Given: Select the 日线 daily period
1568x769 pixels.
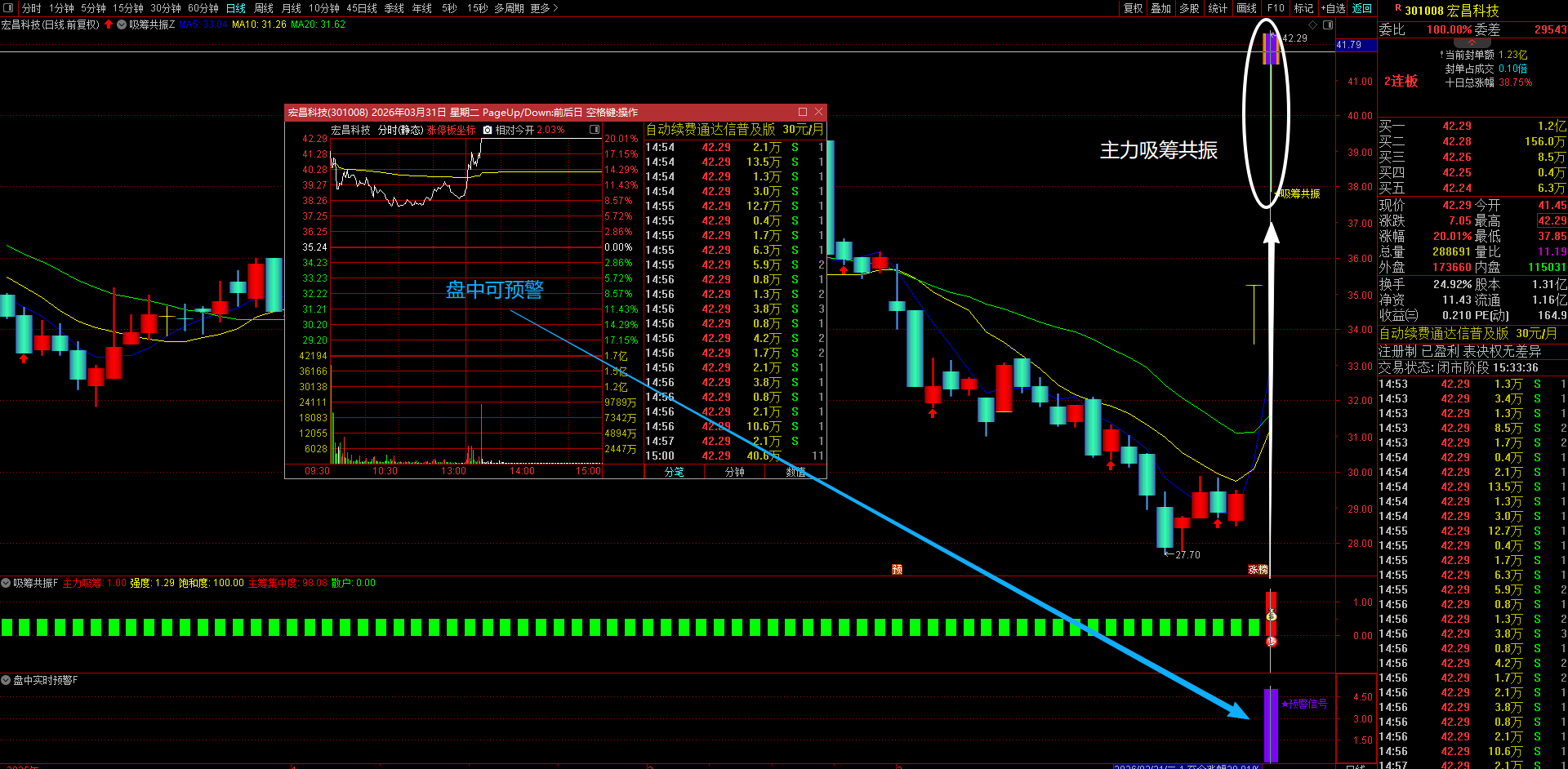Looking at the screenshot, I should pos(236,8).
